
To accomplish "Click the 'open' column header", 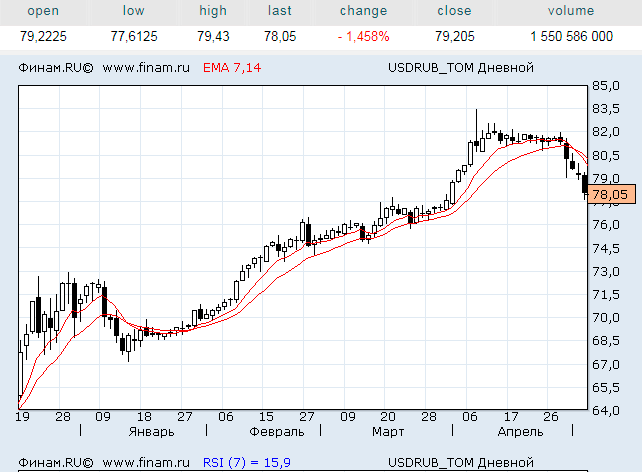I will (42, 11).
